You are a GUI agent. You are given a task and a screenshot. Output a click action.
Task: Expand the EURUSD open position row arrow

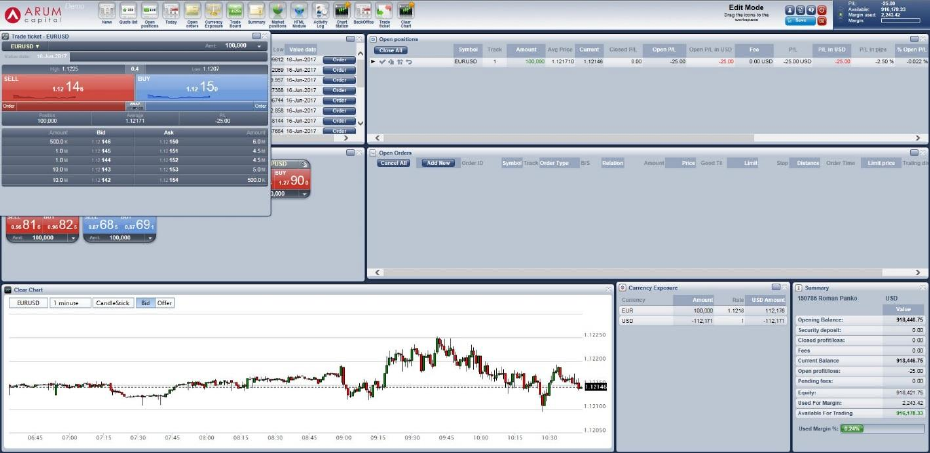coord(373,62)
